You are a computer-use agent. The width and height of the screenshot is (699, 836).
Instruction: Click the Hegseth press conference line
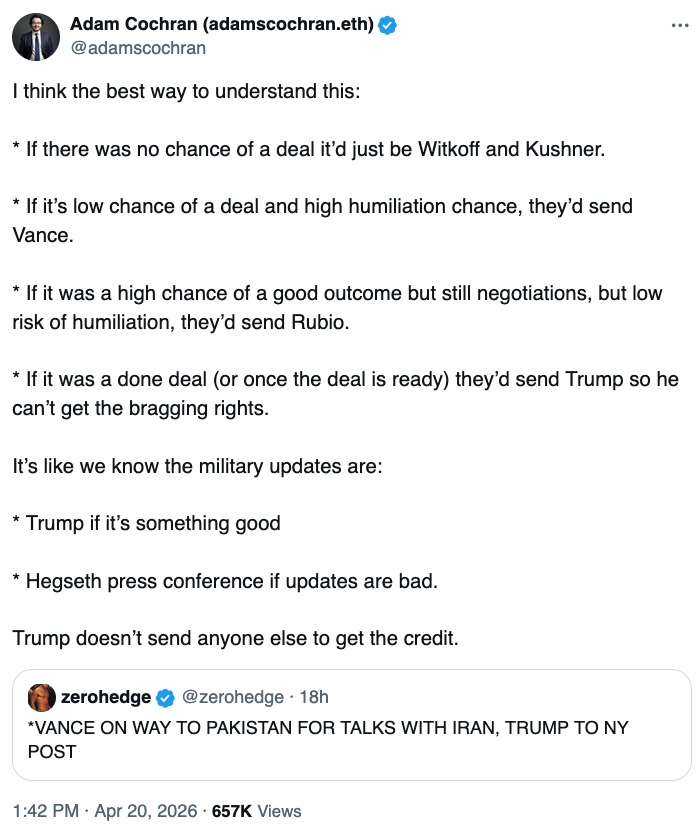click(x=225, y=580)
